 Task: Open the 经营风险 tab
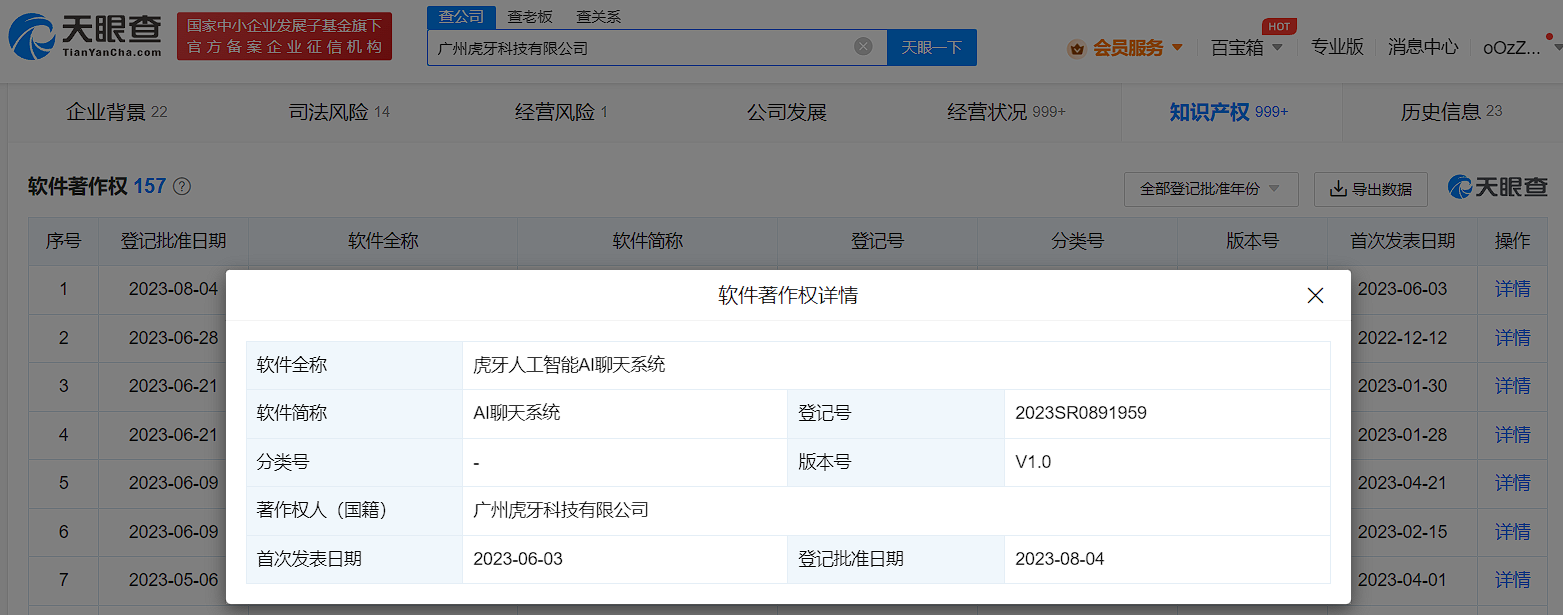point(561,112)
